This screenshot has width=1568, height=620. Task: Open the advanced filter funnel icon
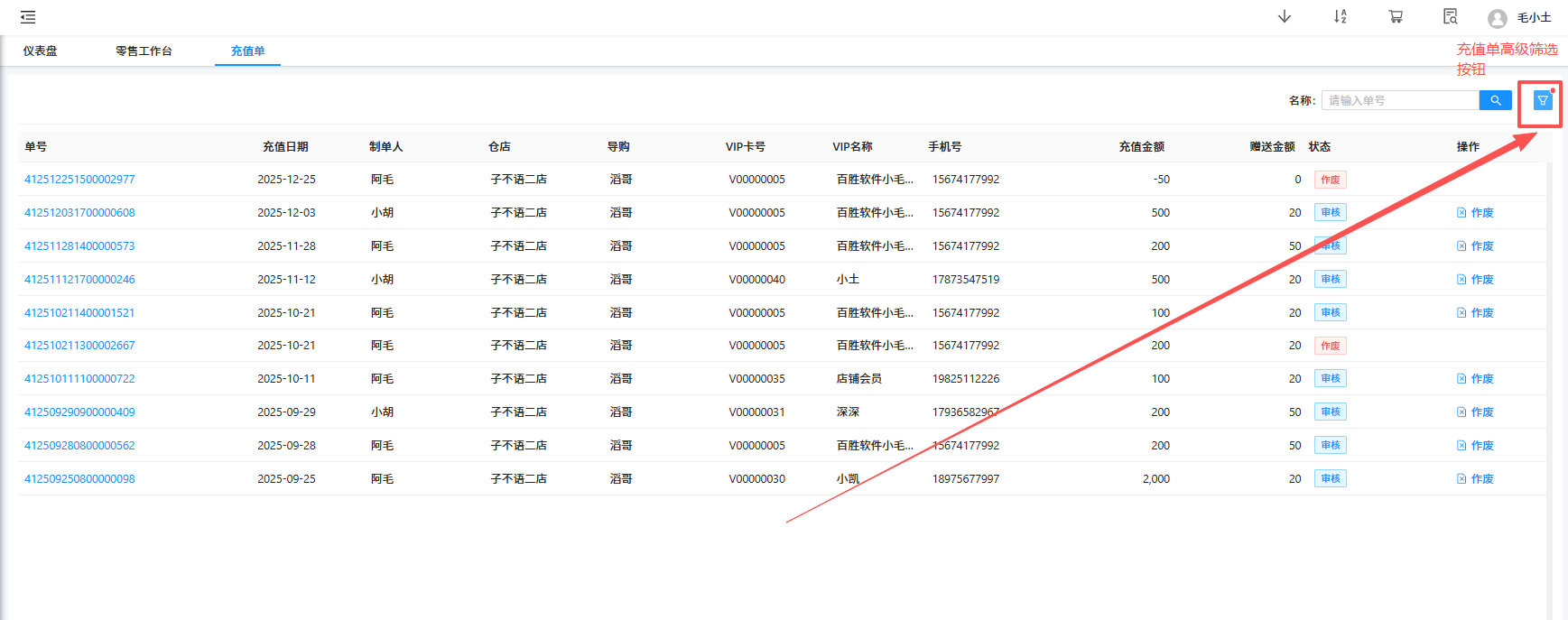1543,100
